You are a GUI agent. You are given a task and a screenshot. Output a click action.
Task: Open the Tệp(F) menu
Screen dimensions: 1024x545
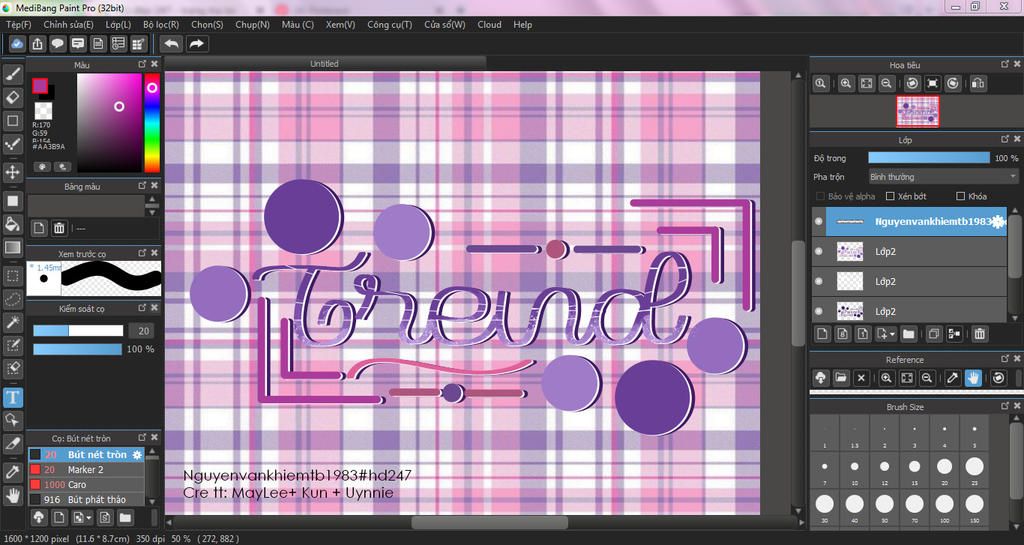tap(18, 24)
